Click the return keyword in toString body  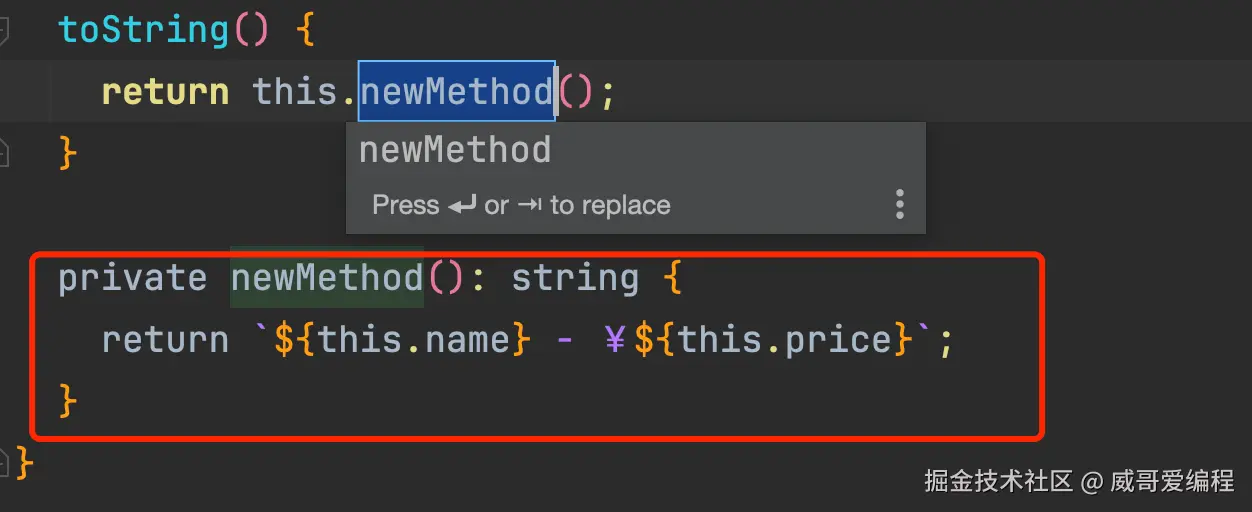tap(165, 91)
